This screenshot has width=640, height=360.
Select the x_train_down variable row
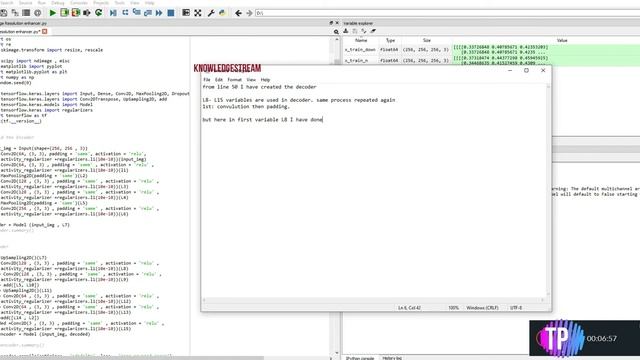pos(491,49)
